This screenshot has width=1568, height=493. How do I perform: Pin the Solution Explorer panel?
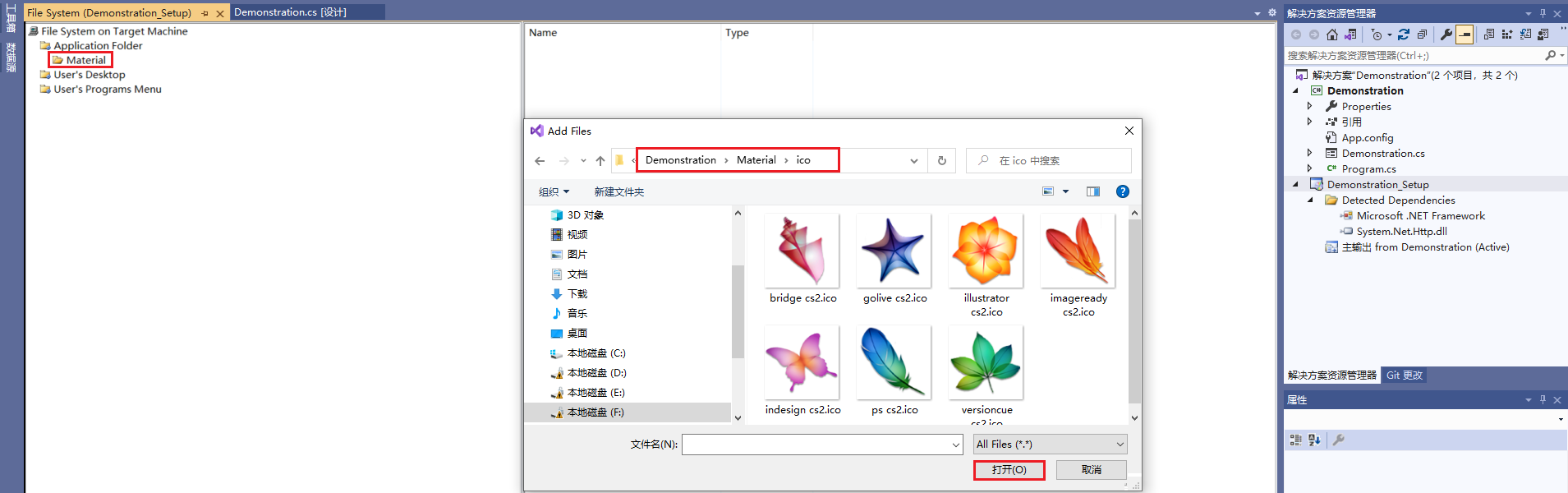pos(1543,13)
